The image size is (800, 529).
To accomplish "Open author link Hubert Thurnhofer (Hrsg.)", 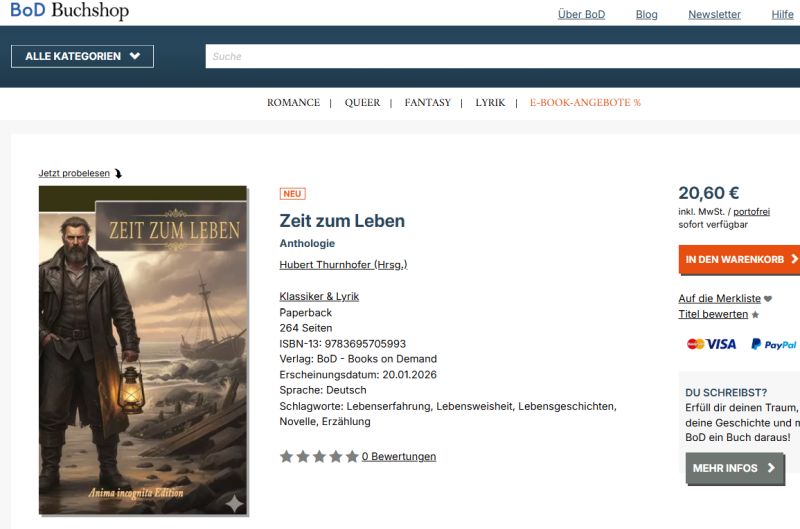I will click(343, 265).
